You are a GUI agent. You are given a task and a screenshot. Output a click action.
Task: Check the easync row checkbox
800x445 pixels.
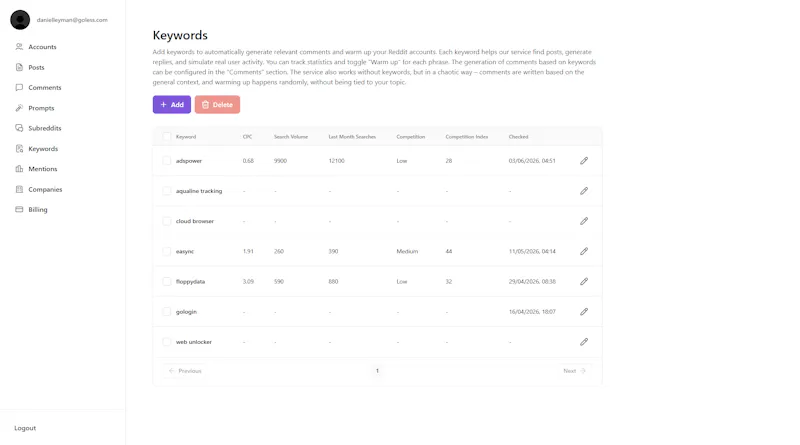tap(167, 251)
